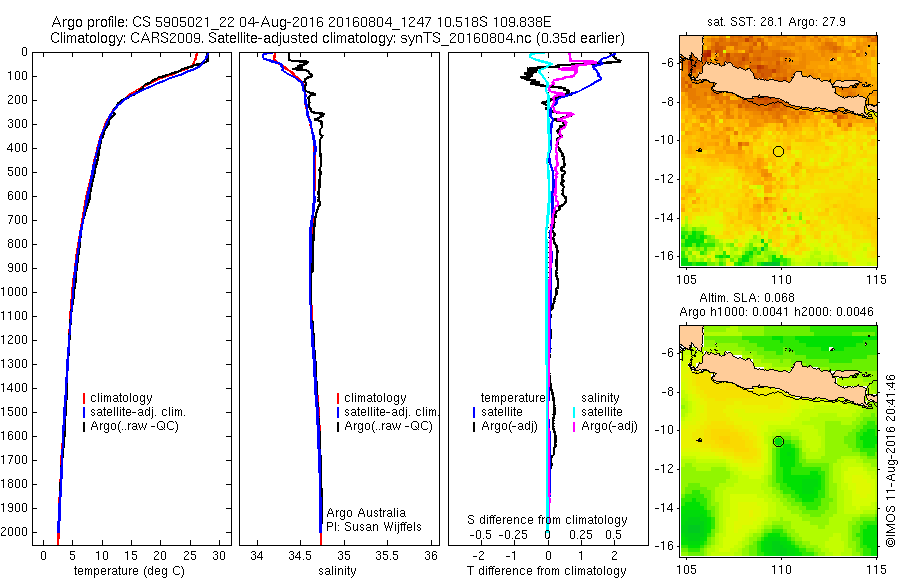This screenshot has width=900, height=580.
Task: Click the 'Argo Australia' label
Action: point(366,513)
